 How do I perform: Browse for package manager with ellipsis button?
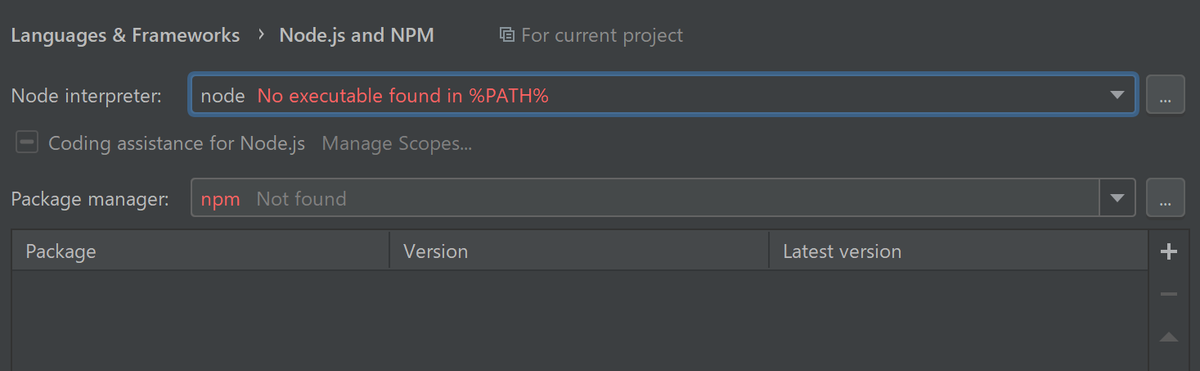click(x=1165, y=198)
